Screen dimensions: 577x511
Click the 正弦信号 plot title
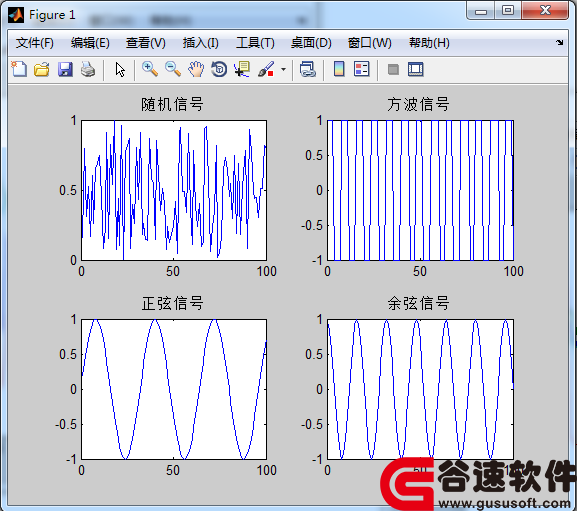[172, 304]
